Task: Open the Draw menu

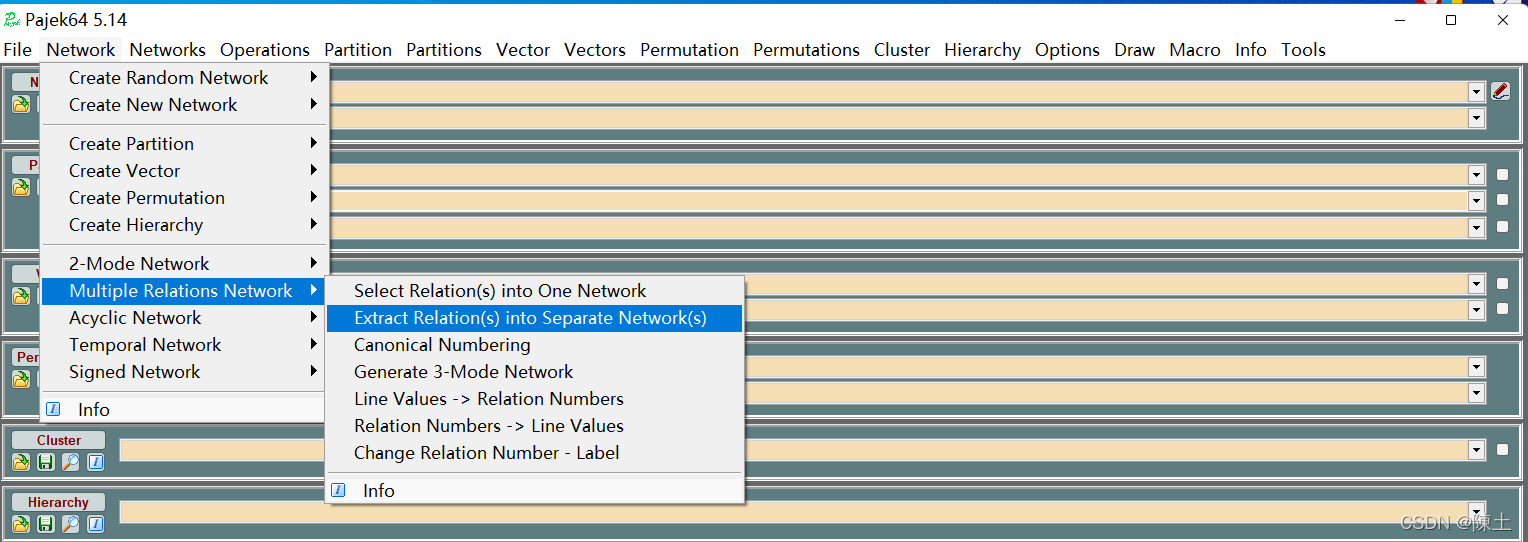Action: click(1134, 50)
